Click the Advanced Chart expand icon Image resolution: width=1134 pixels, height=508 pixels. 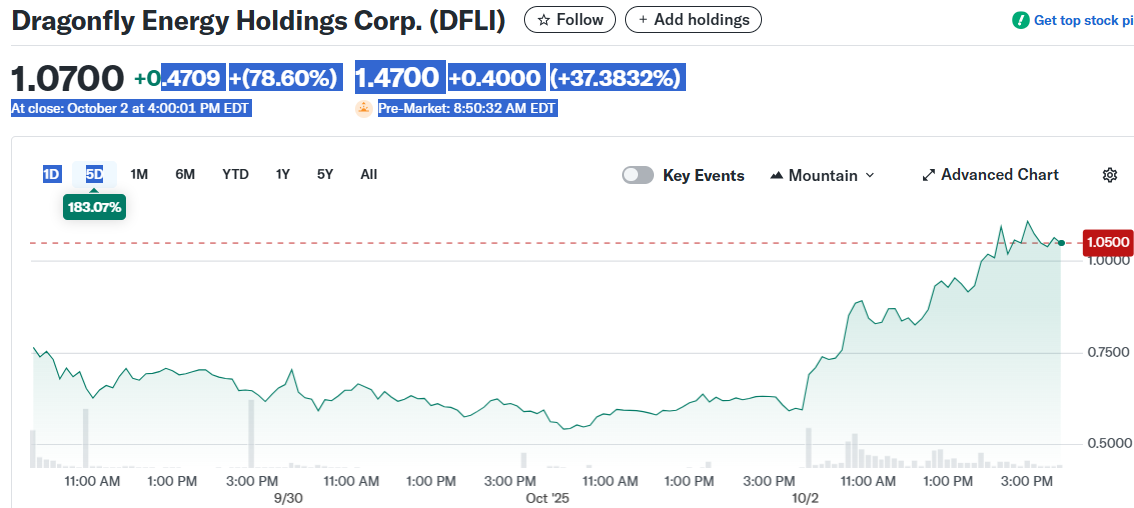click(928, 175)
